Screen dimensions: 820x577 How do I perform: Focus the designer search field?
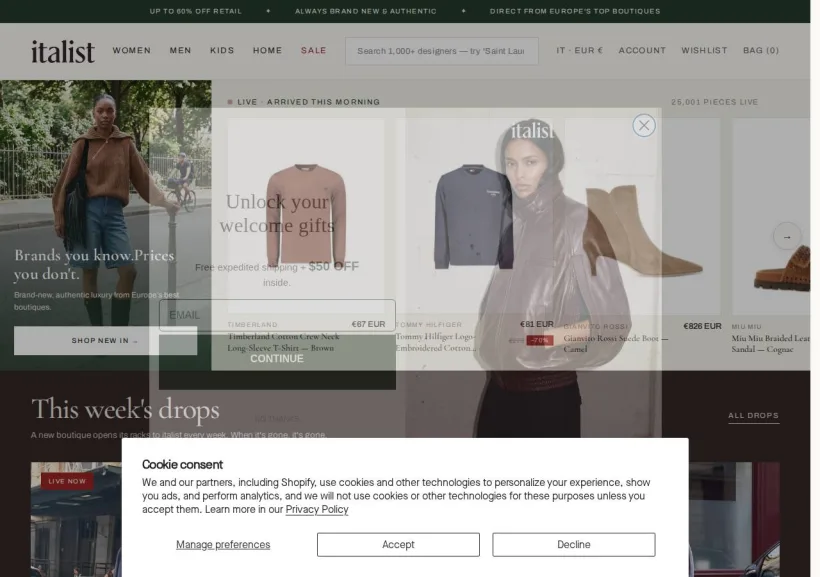[x=441, y=51]
